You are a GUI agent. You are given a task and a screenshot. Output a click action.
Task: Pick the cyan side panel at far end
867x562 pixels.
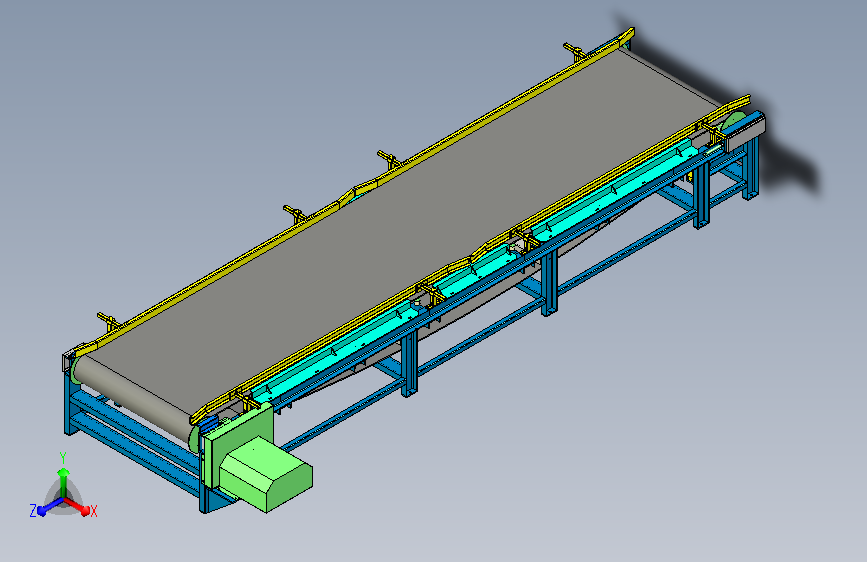tap(619, 188)
